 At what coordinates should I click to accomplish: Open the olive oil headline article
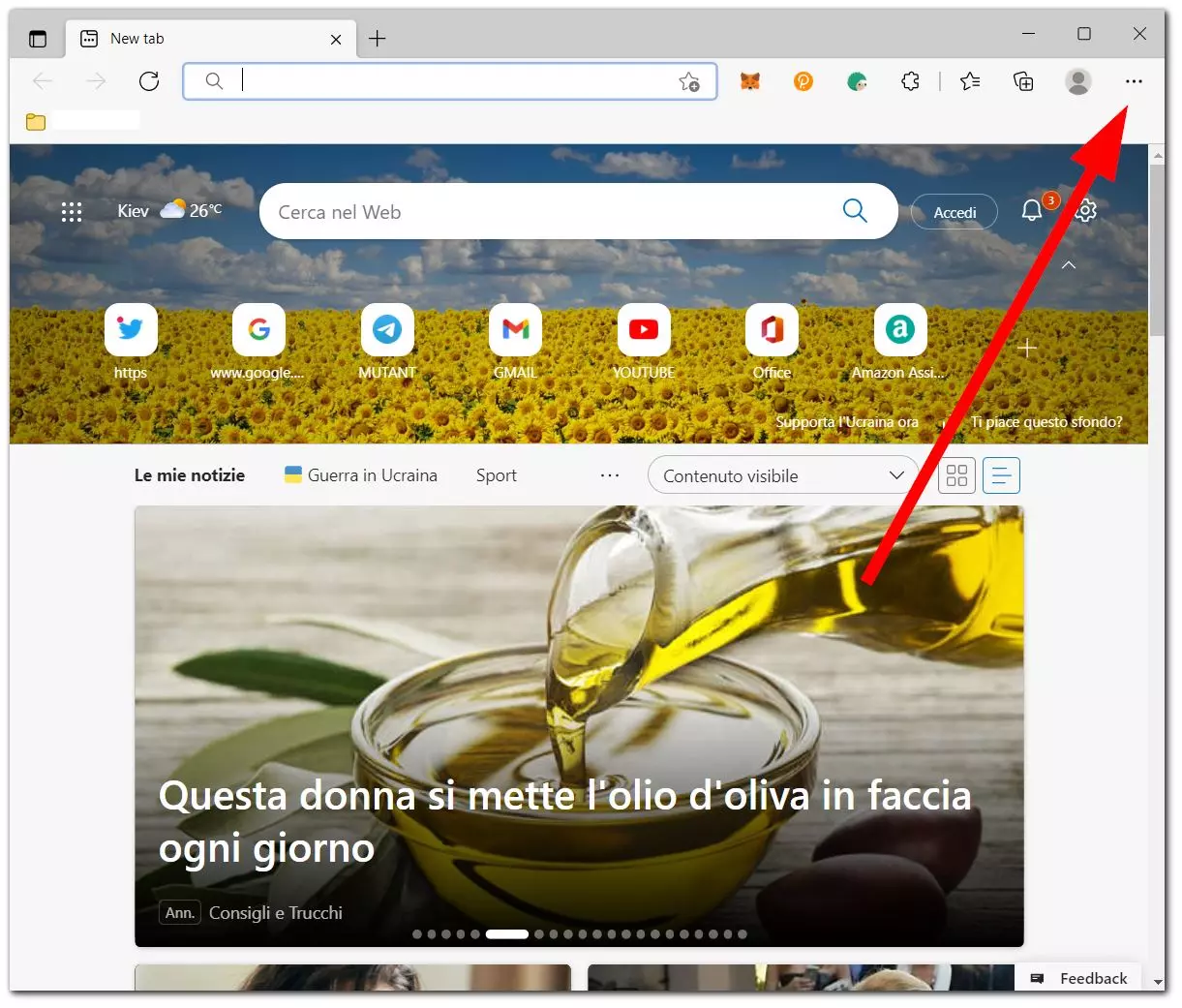coord(565,821)
